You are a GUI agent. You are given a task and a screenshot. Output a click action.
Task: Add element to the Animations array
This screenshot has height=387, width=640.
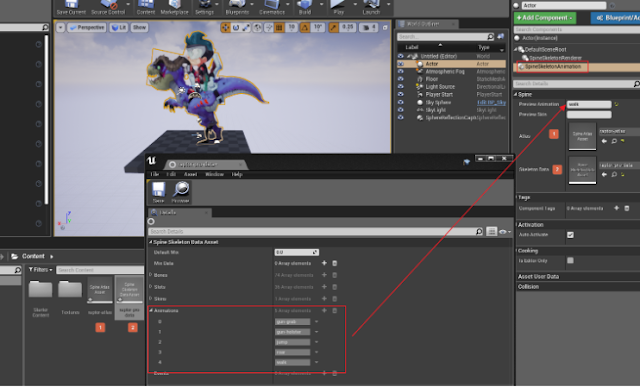(324, 311)
